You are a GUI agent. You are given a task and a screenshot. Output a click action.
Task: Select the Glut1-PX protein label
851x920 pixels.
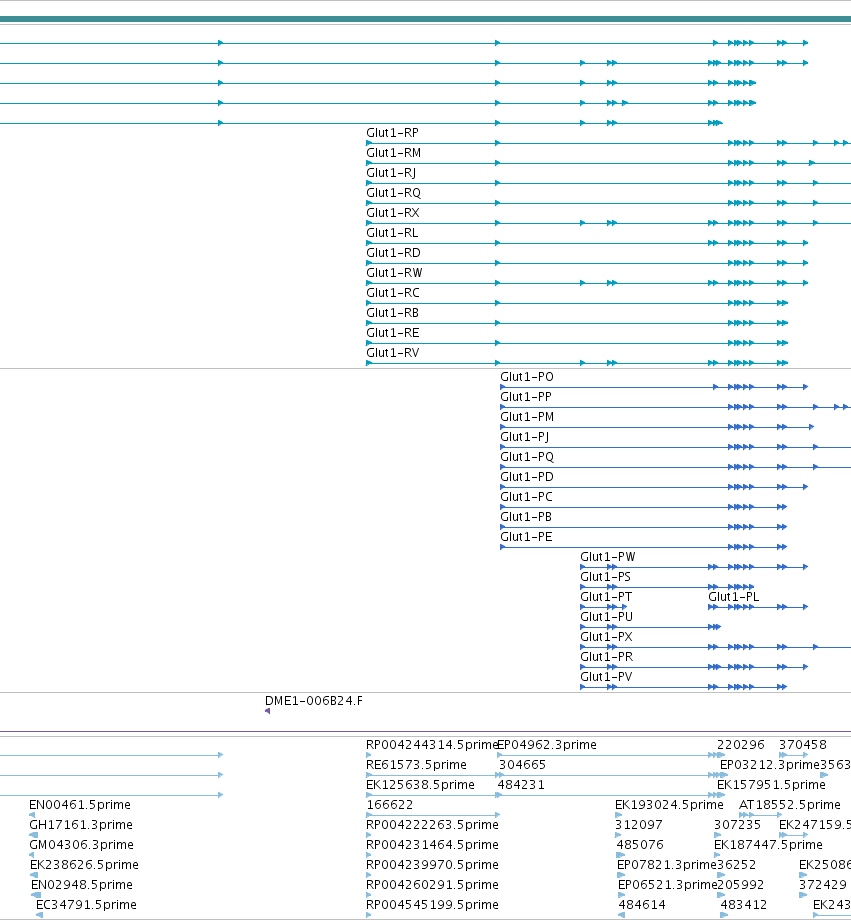tap(606, 636)
